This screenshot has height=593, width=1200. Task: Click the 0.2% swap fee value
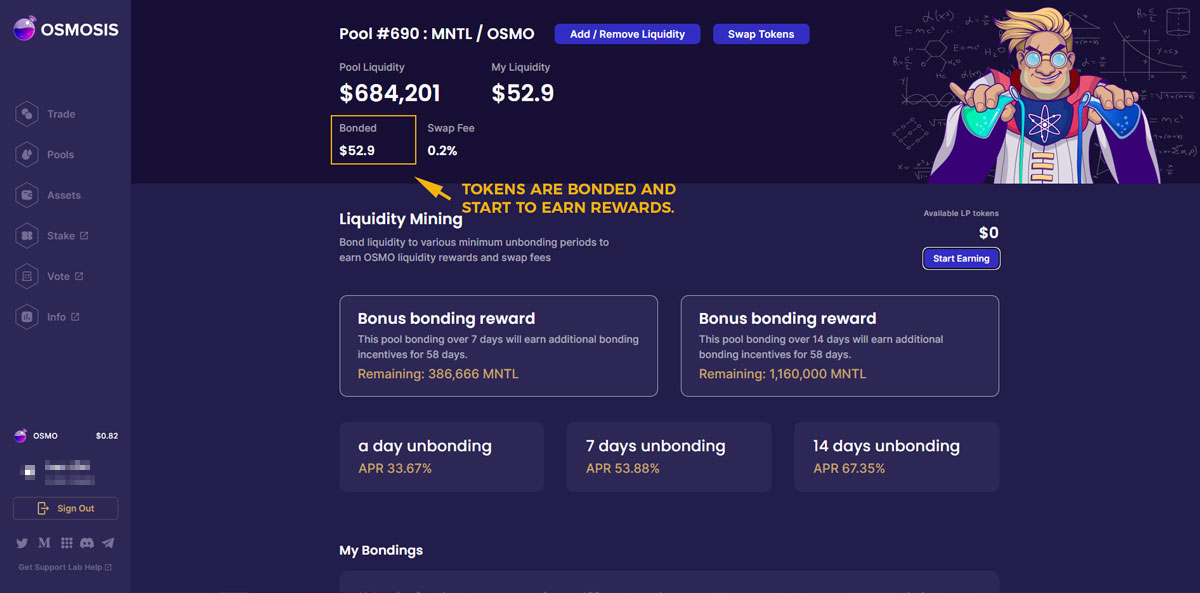point(442,151)
